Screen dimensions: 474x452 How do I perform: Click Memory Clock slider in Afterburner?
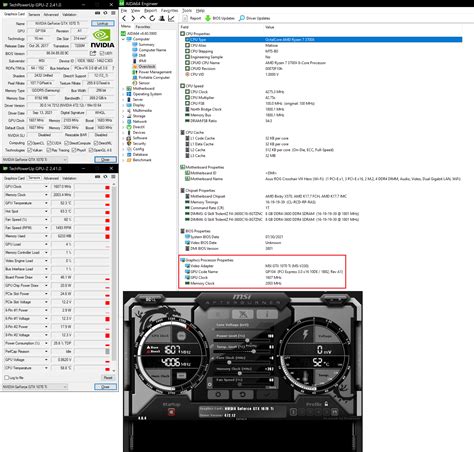pos(242,373)
